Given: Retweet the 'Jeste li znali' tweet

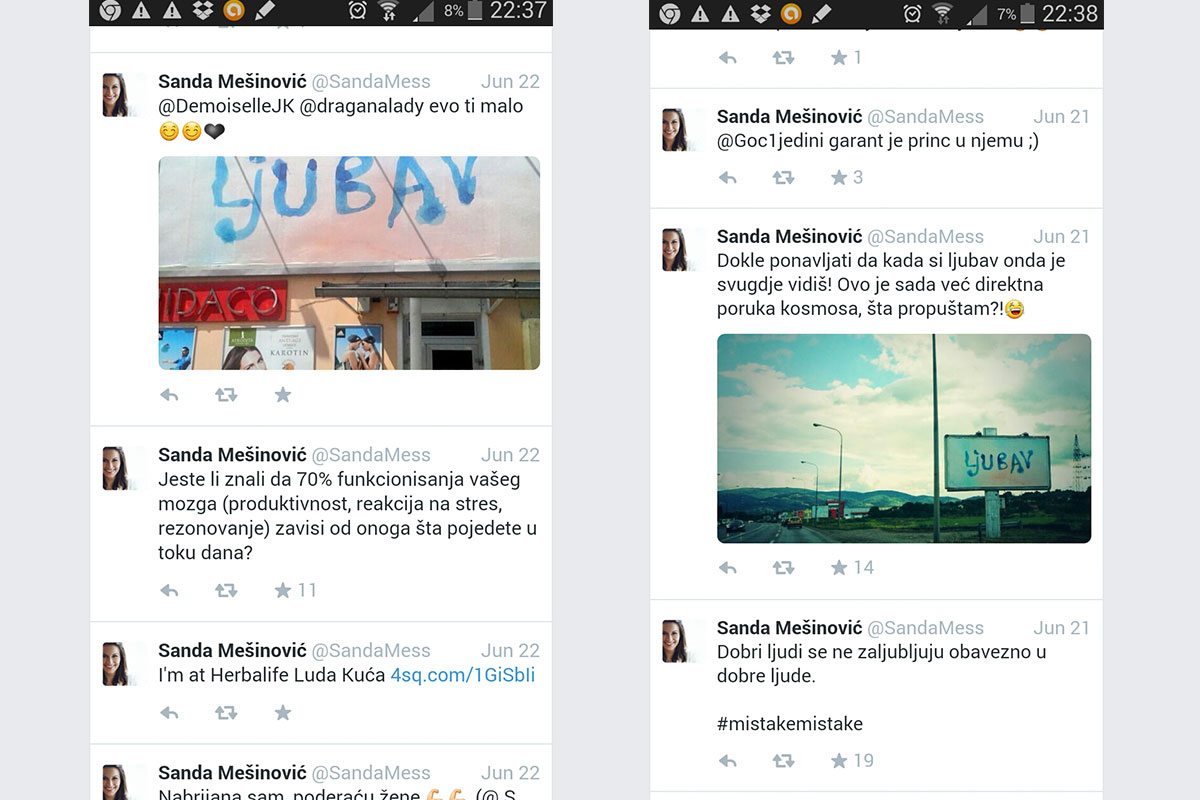Looking at the screenshot, I should 226,591.
